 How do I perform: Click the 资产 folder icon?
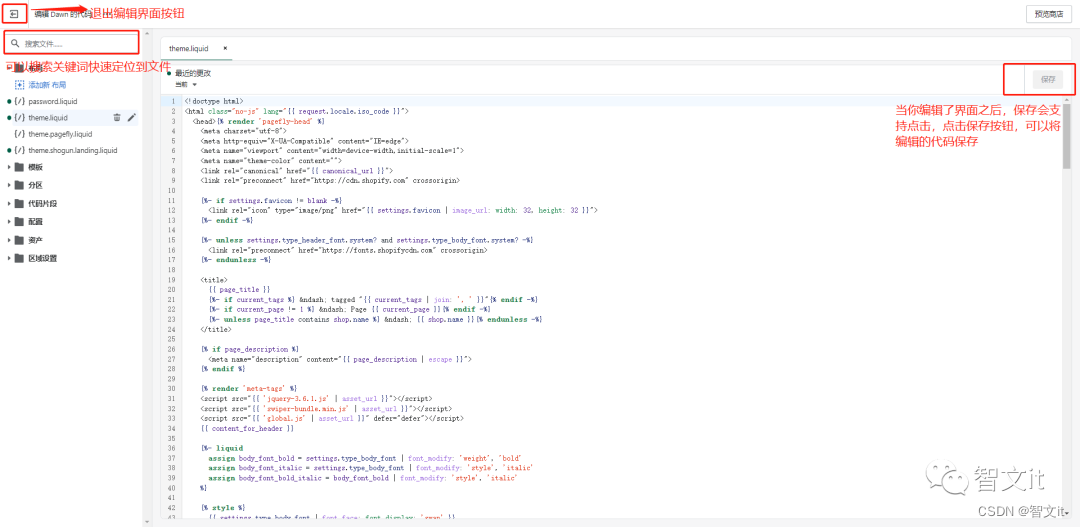pyautogui.click(x=19, y=240)
